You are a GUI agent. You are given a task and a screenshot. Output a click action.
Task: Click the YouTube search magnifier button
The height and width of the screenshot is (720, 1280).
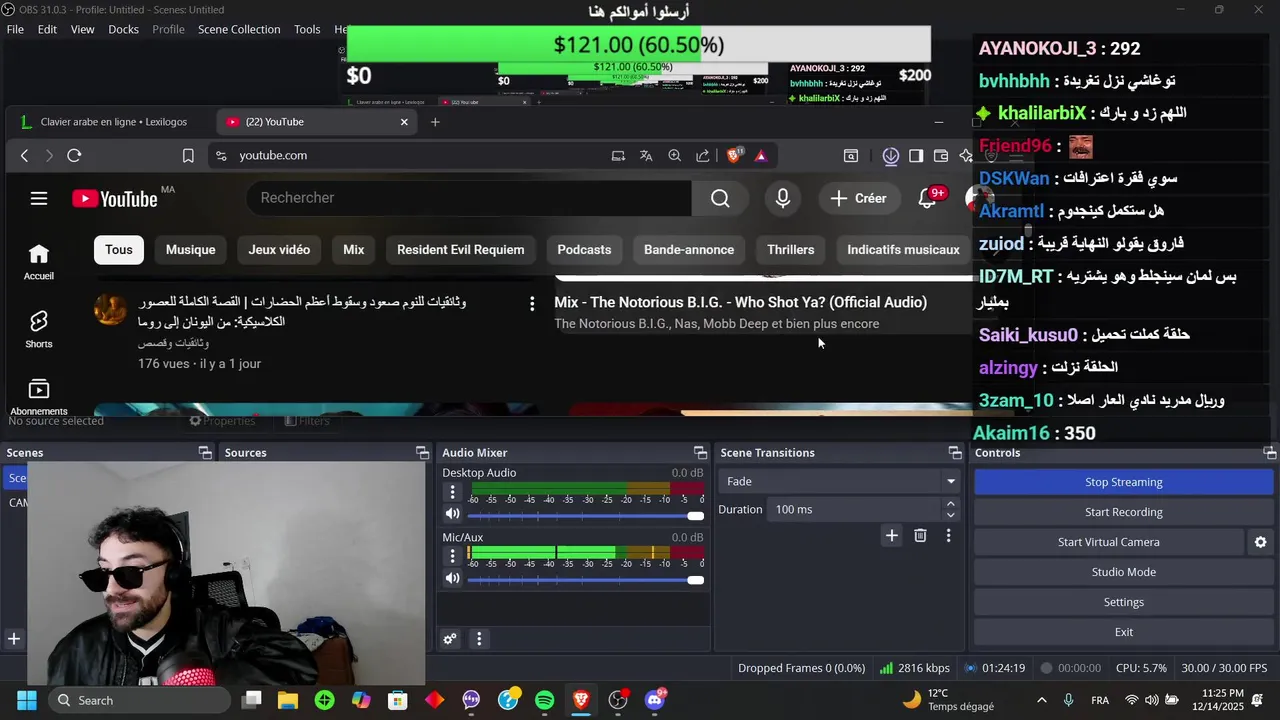point(720,198)
